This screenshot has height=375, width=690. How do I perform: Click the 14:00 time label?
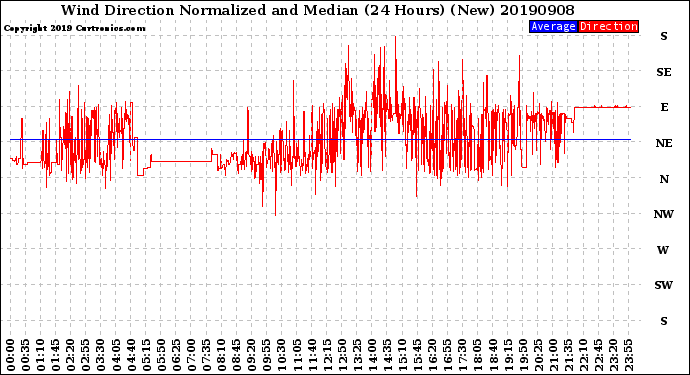click(x=372, y=355)
